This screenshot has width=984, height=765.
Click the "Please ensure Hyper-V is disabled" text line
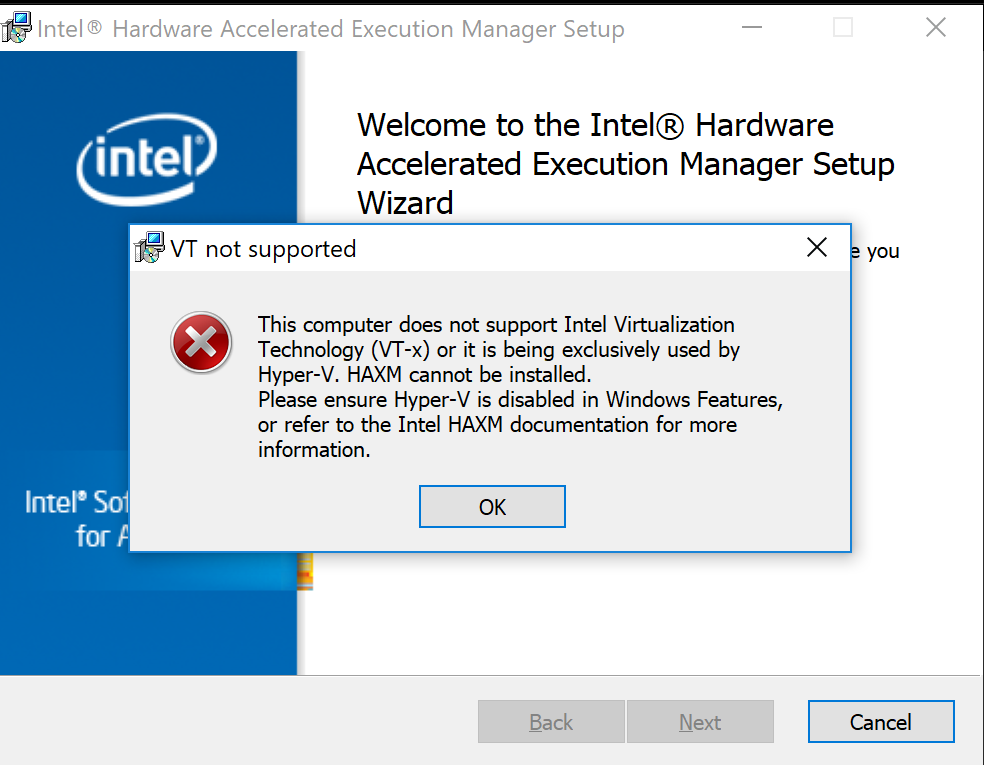[x=519, y=400]
